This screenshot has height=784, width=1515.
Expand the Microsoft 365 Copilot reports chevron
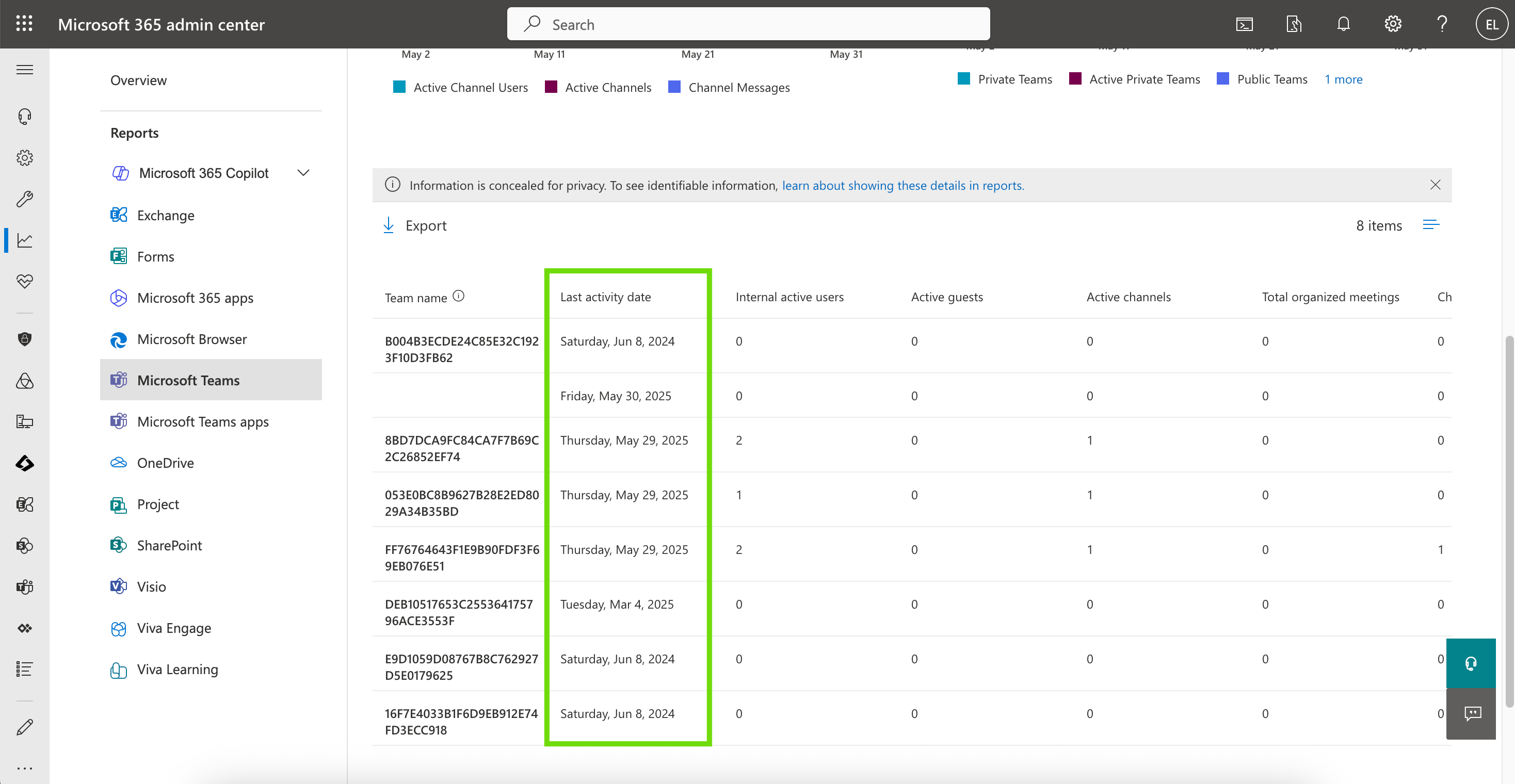coord(303,173)
